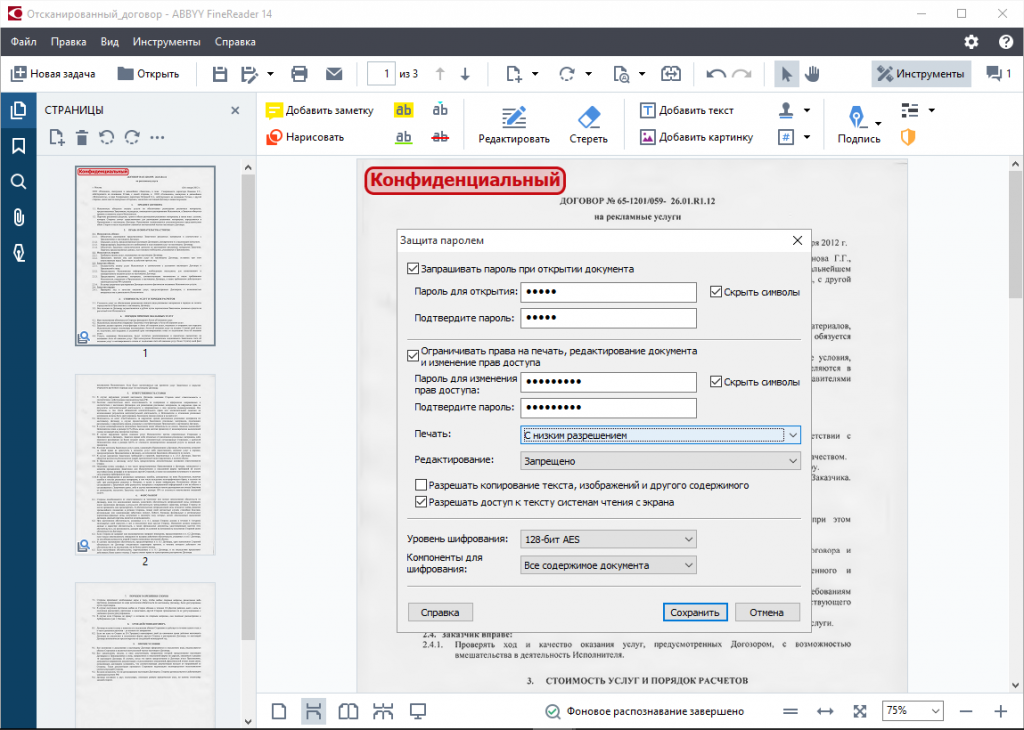Click the password security shield icon
Viewport: 1024px width, 730px height.
click(x=908, y=136)
